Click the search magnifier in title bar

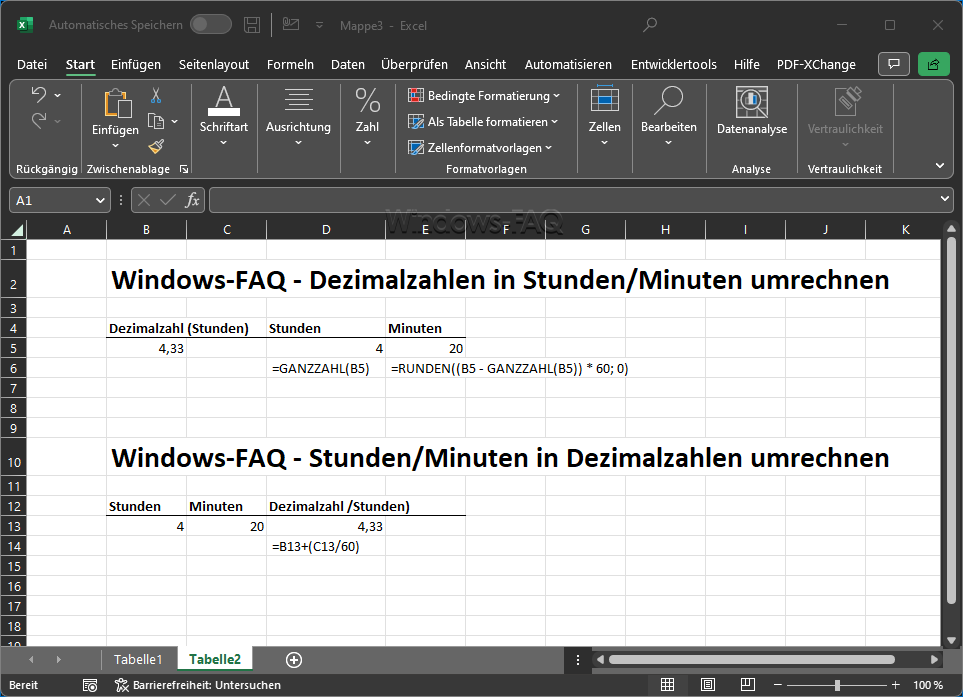[650, 25]
